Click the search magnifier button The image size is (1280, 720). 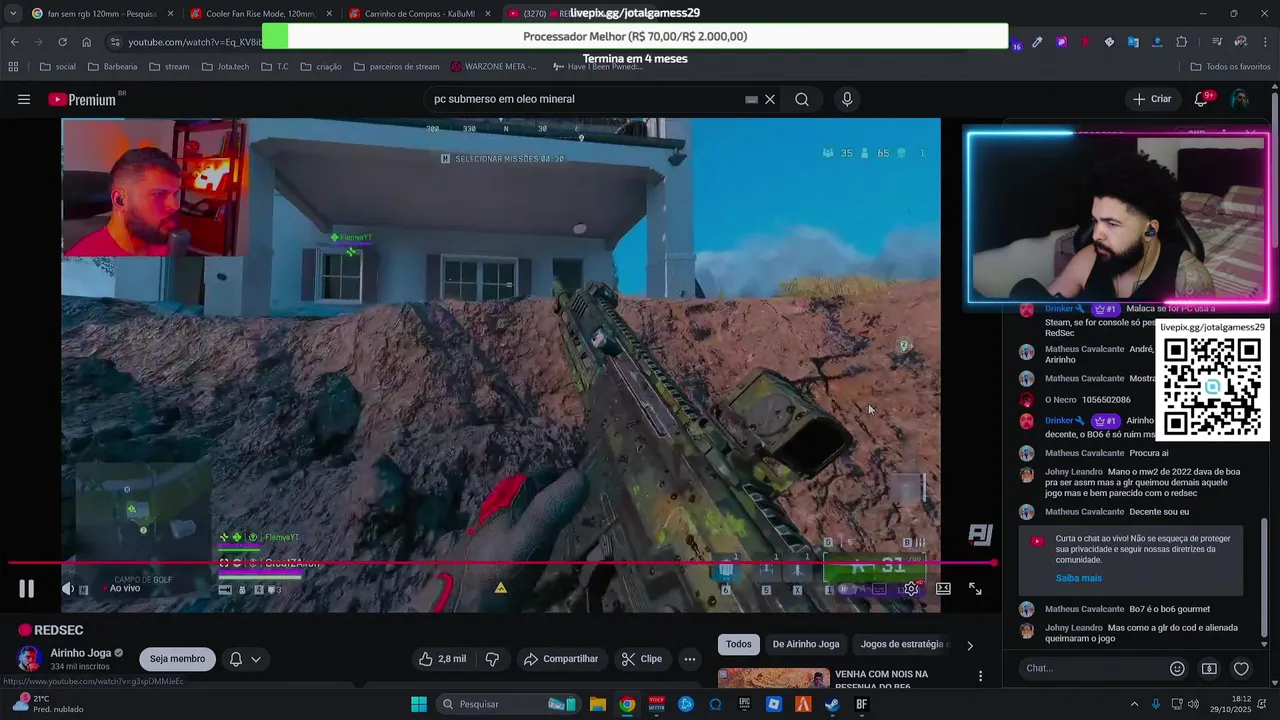[802, 99]
